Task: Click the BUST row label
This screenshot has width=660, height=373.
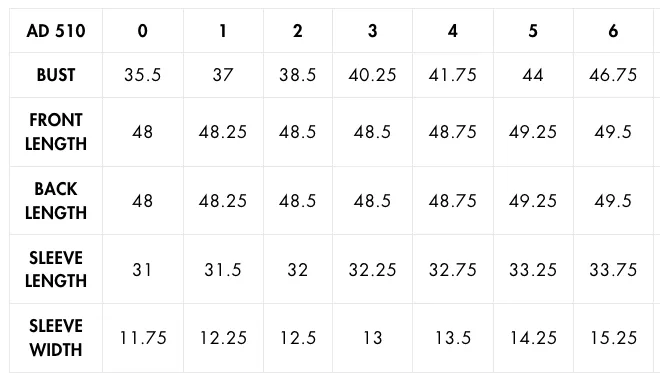Action: 56,75
